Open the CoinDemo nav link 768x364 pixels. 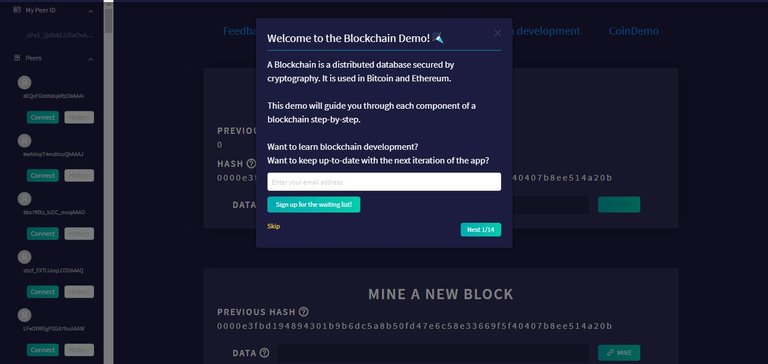633,31
